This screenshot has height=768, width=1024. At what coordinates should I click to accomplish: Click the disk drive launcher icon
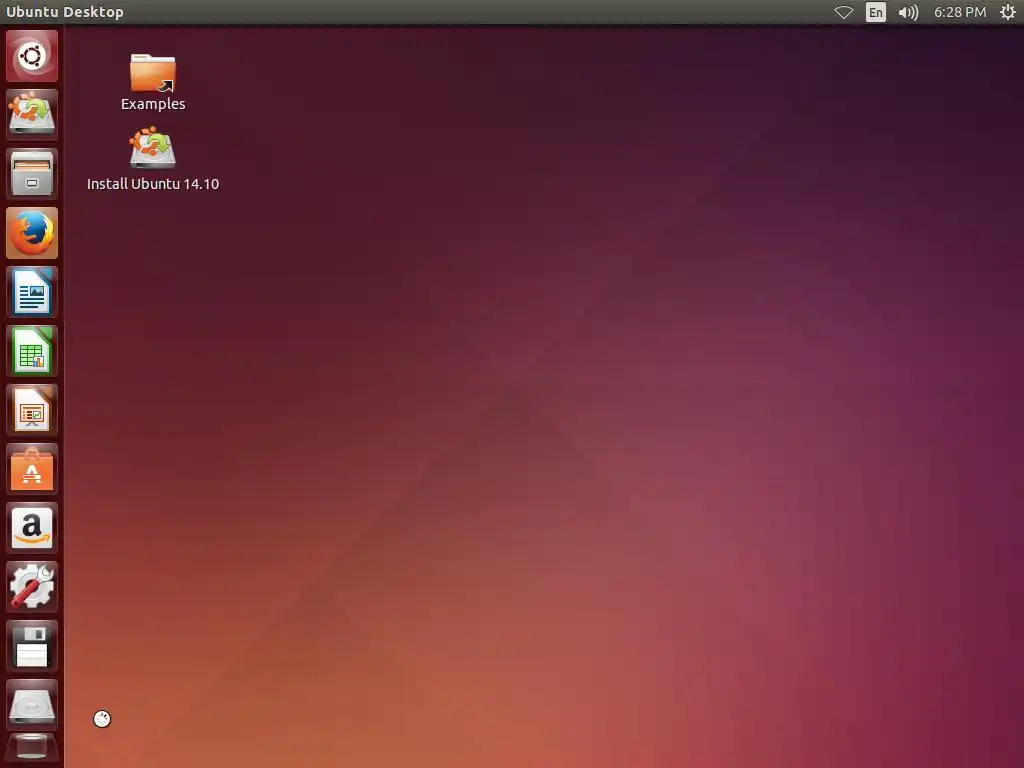32,705
